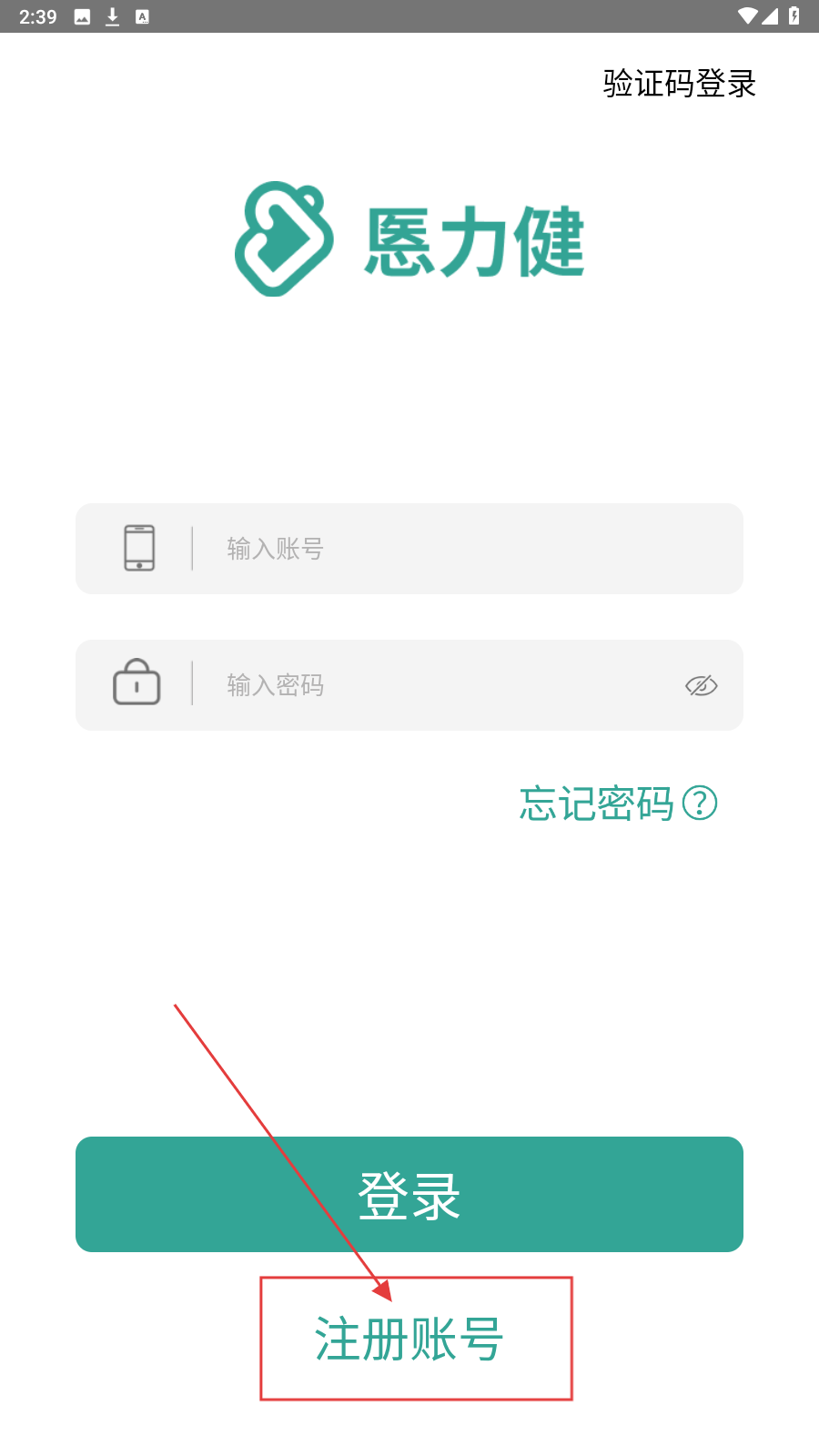Click the red arrow's arrowhead tip
Image resolution: width=819 pixels, height=1456 pixels.
coord(389,1298)
